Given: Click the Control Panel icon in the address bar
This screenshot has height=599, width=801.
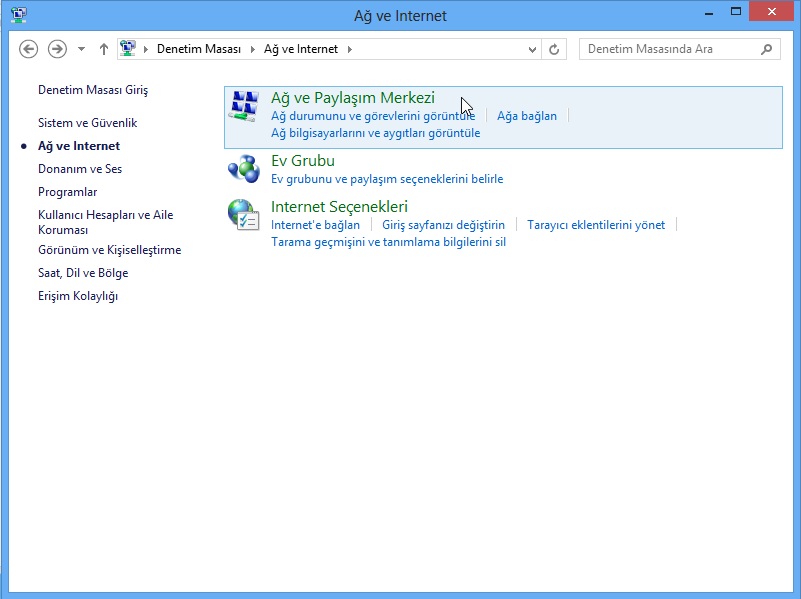Looking at the screenshot, I should pos(128,49).
